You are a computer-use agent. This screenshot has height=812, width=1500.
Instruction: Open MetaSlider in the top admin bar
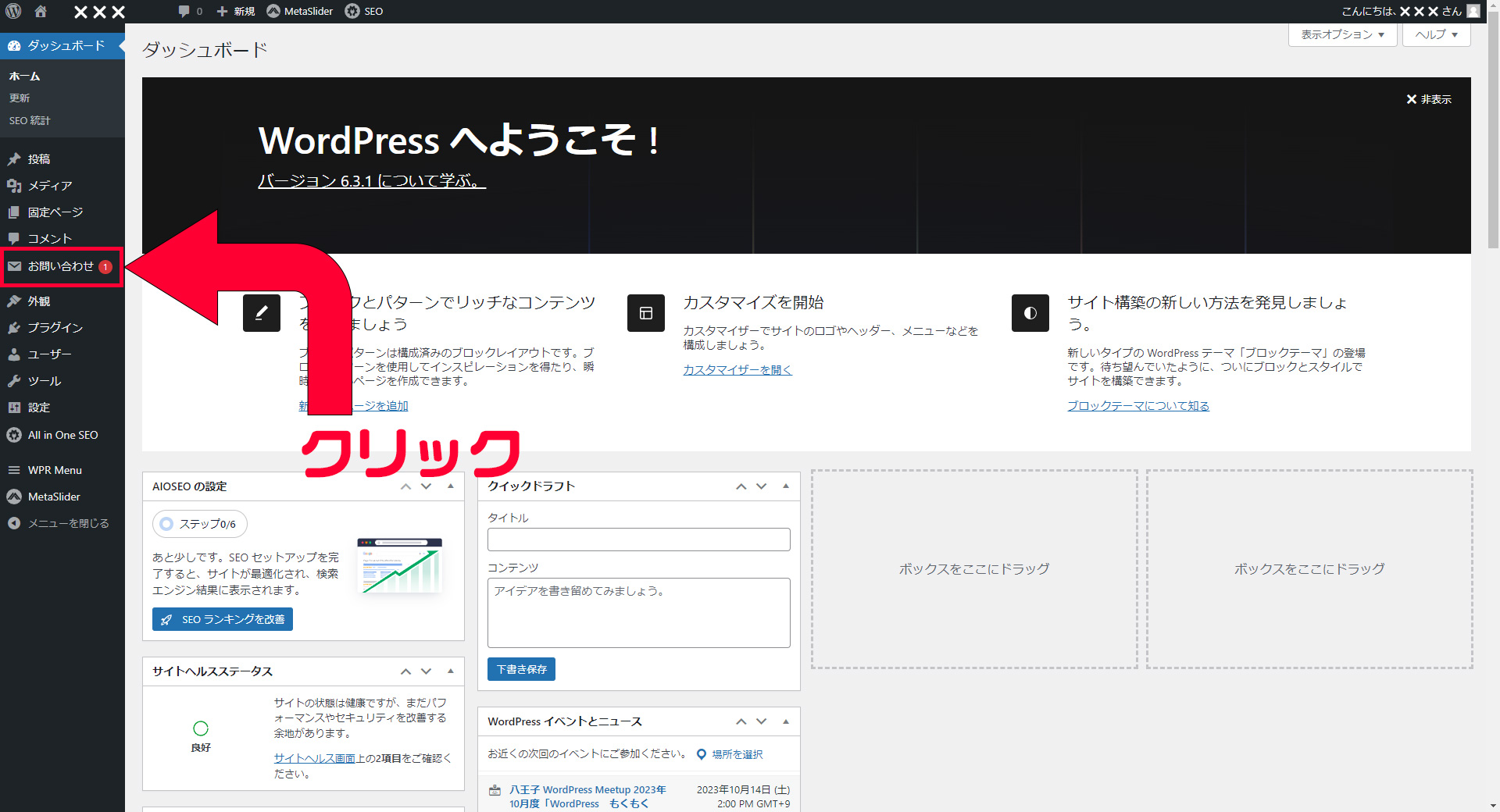[300, 11]
